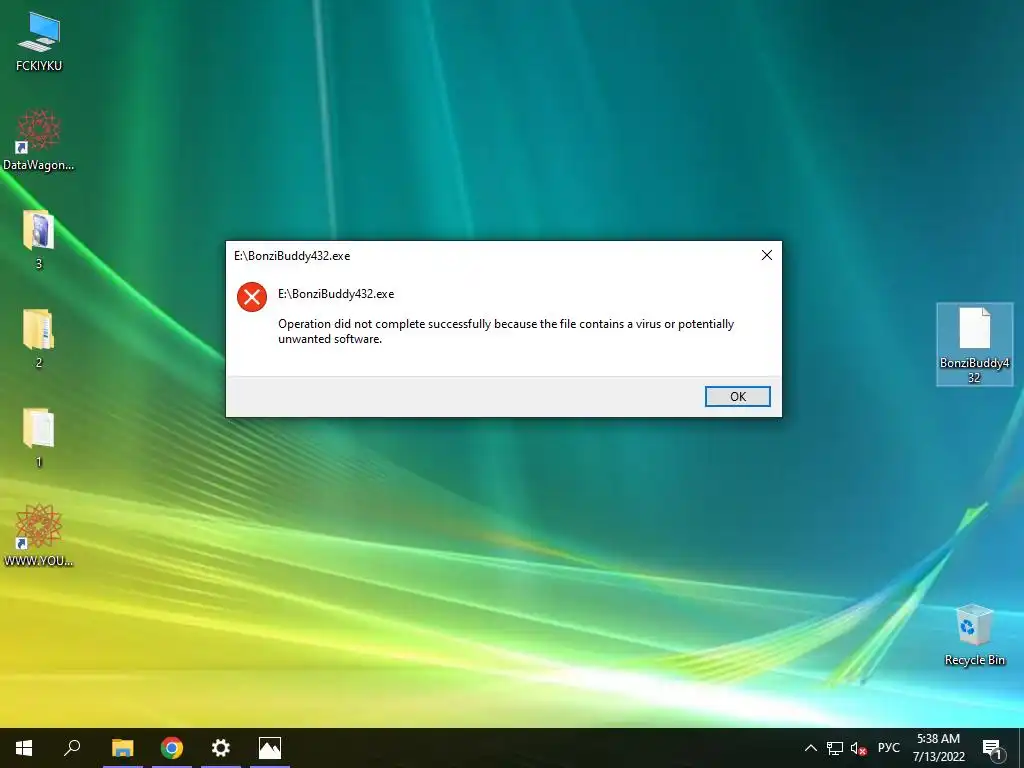
Task: Select the FCKIYKU computer desktop icon
Action: pyautogui.click(x=39, y=41)
